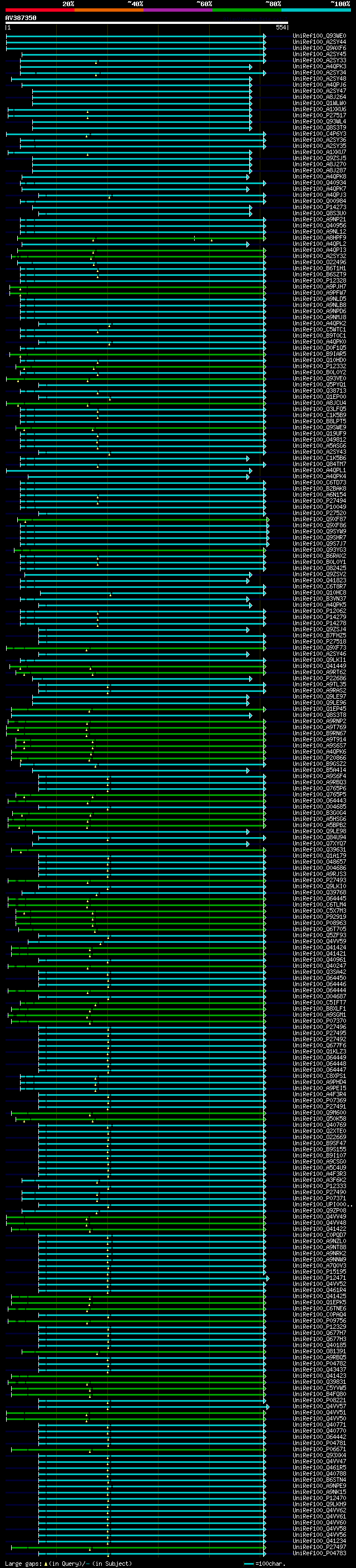Select hit label UniRef100_P10049

(x=319, y=507)
